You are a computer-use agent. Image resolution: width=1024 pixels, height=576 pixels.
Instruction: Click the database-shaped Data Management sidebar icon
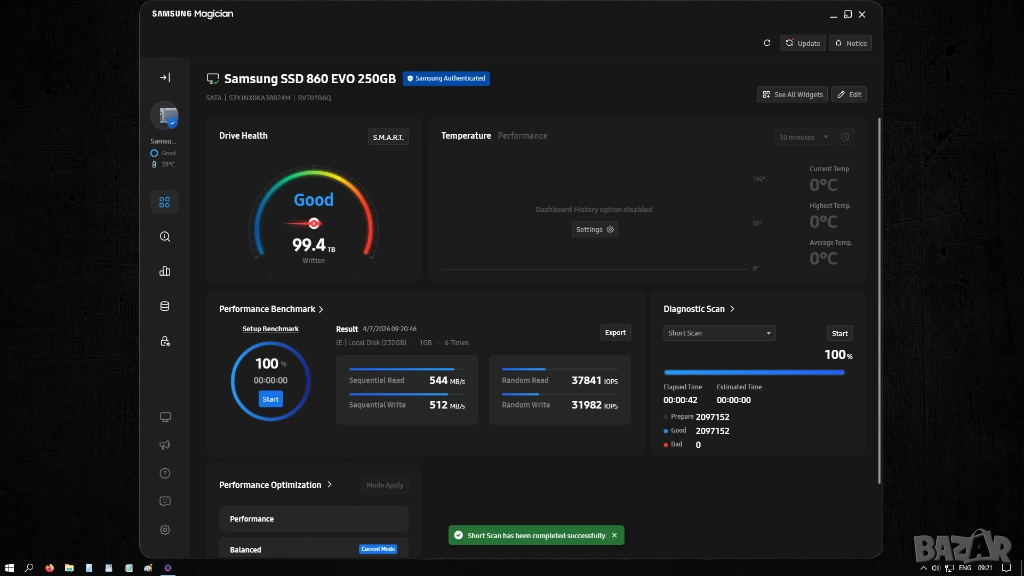click(x=165, y=307)
